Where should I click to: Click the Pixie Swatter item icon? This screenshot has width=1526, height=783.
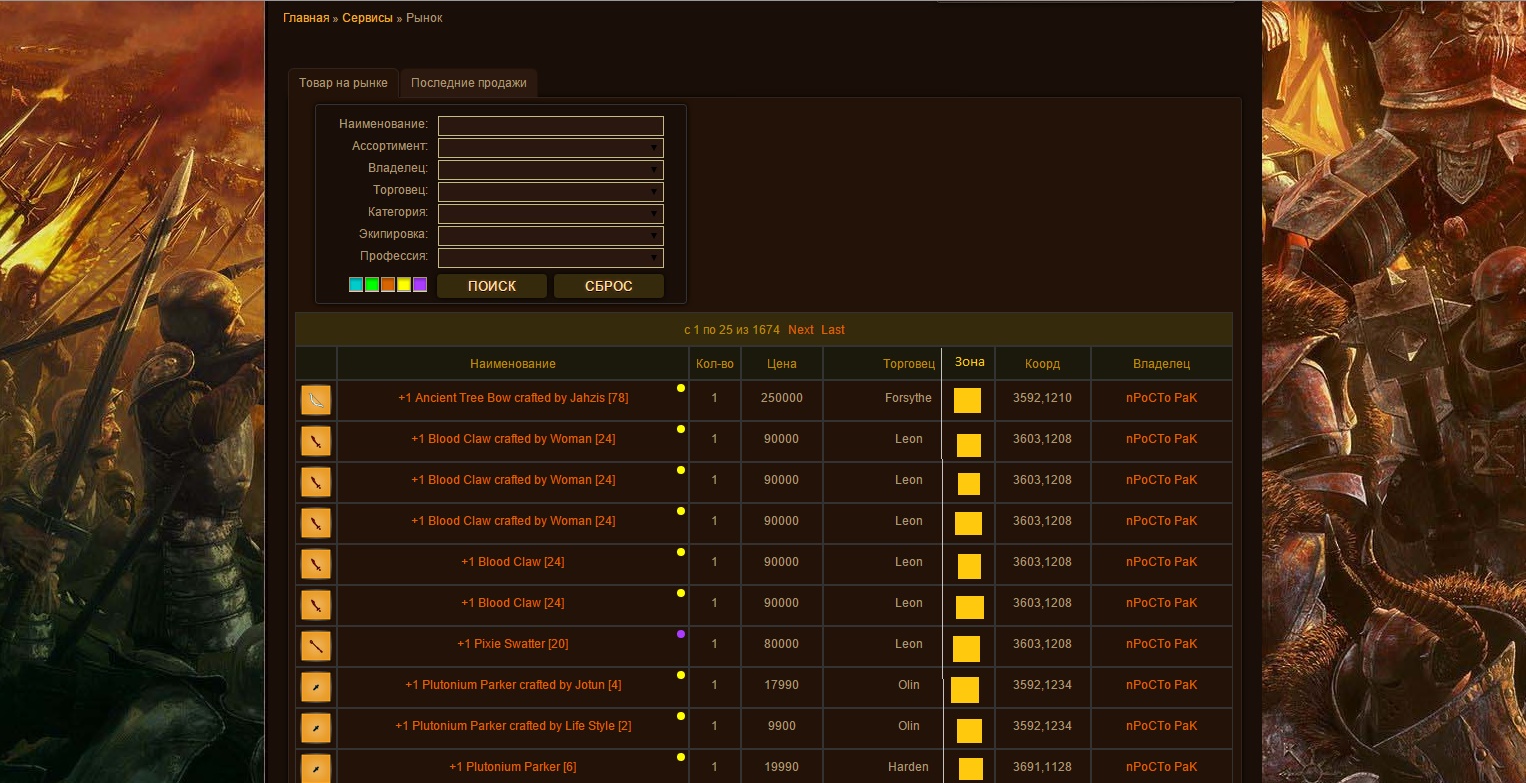pyautogui.click(x=316, y=646)
